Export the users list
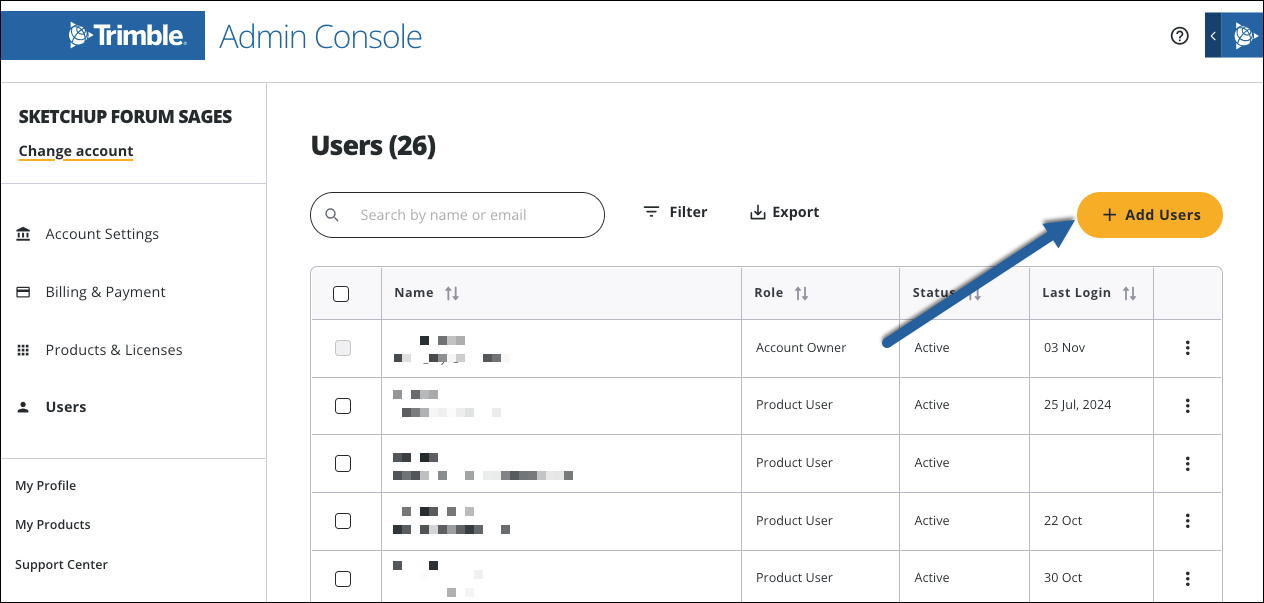Viewport: 1264px width, 603px height. (784, 211)
